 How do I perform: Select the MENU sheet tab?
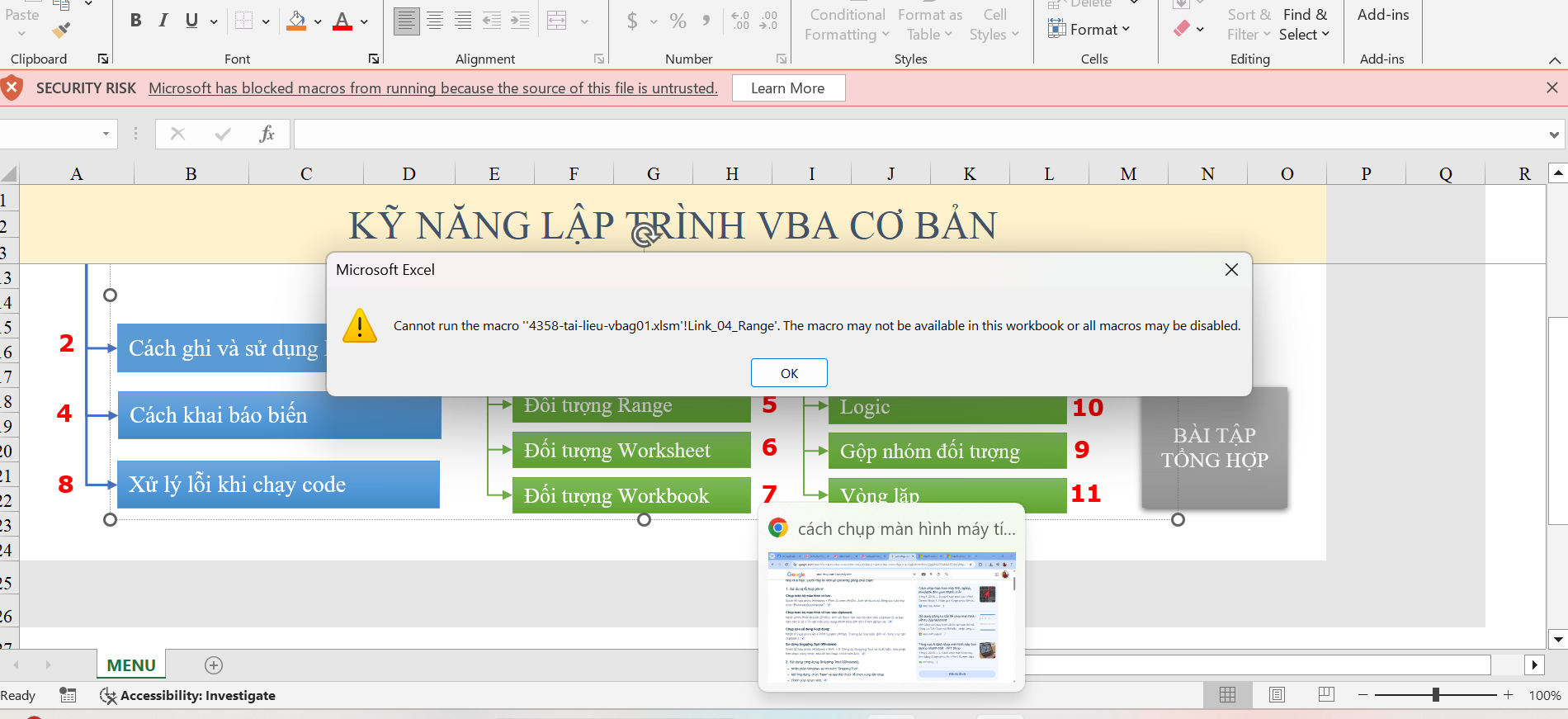(131, 665)
